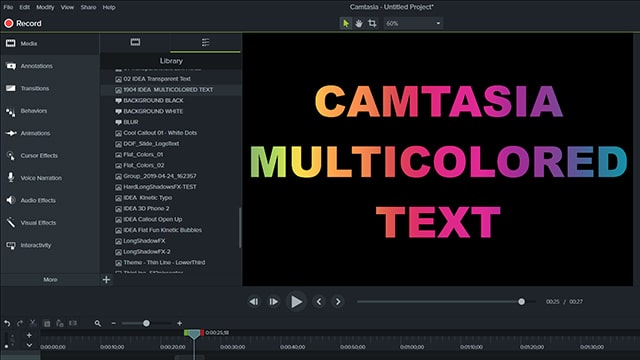Open the Voice Narration panel
The image size is (640, 360).
50,178
